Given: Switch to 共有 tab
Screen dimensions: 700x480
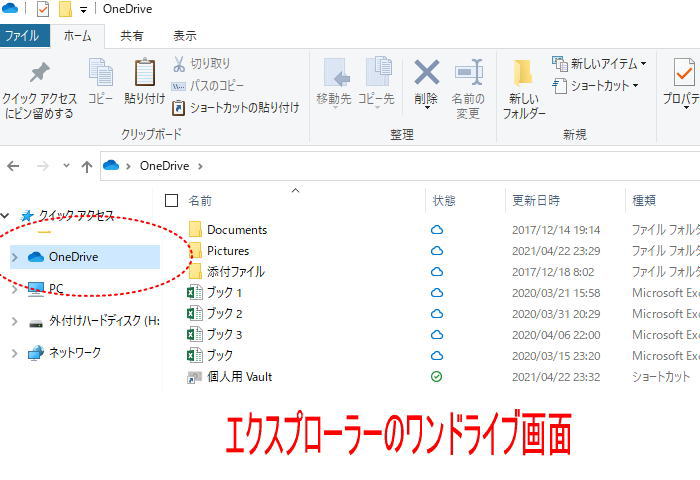Looking at the screenshot, I should click(132, 36).
